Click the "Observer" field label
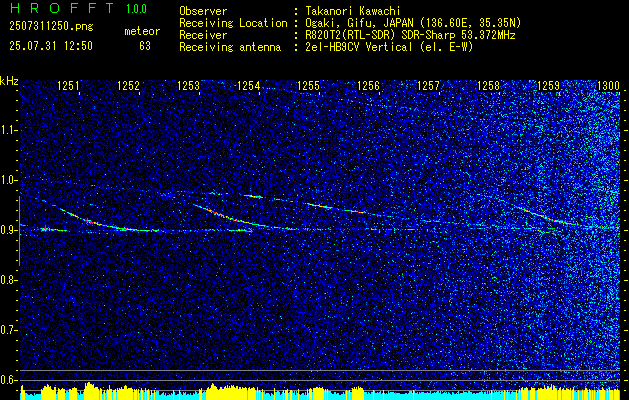This screenshot has width=629, height=400. 203,11
